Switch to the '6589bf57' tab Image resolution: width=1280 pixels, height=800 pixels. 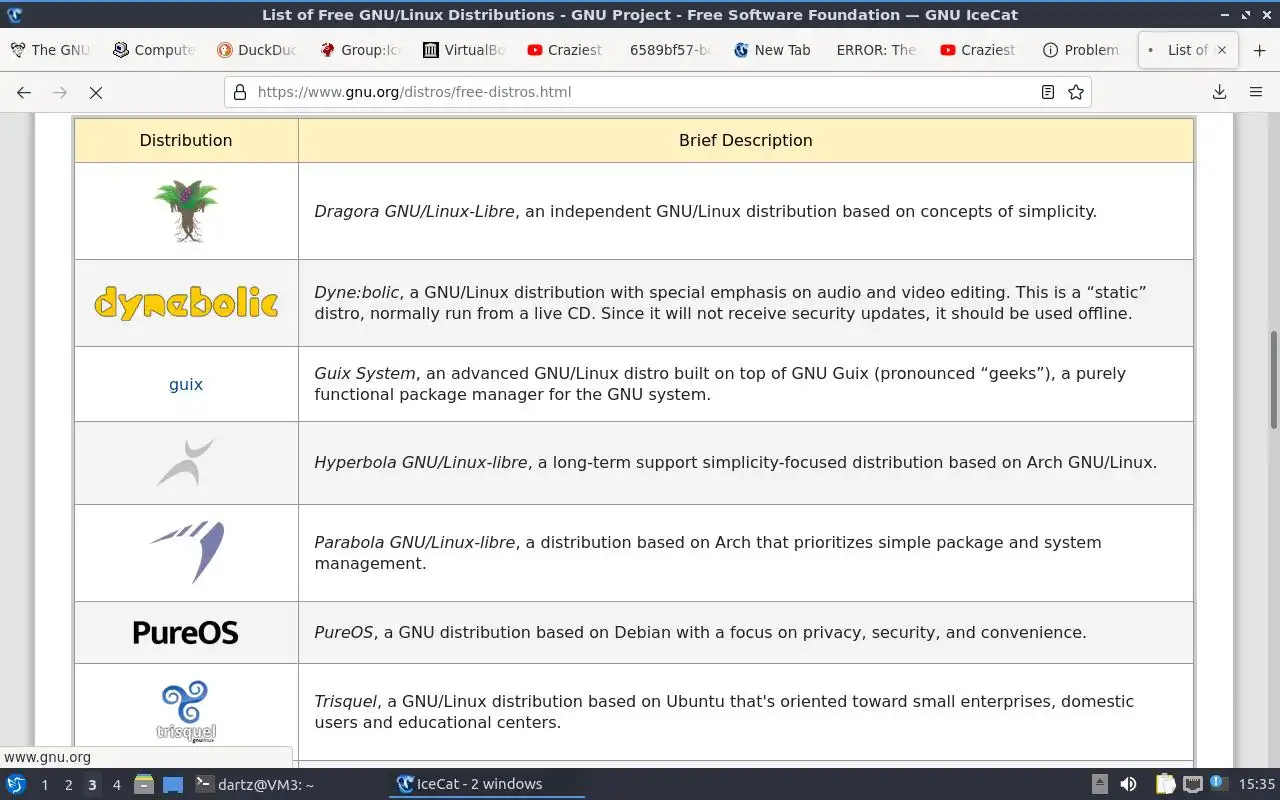[669, 50]
